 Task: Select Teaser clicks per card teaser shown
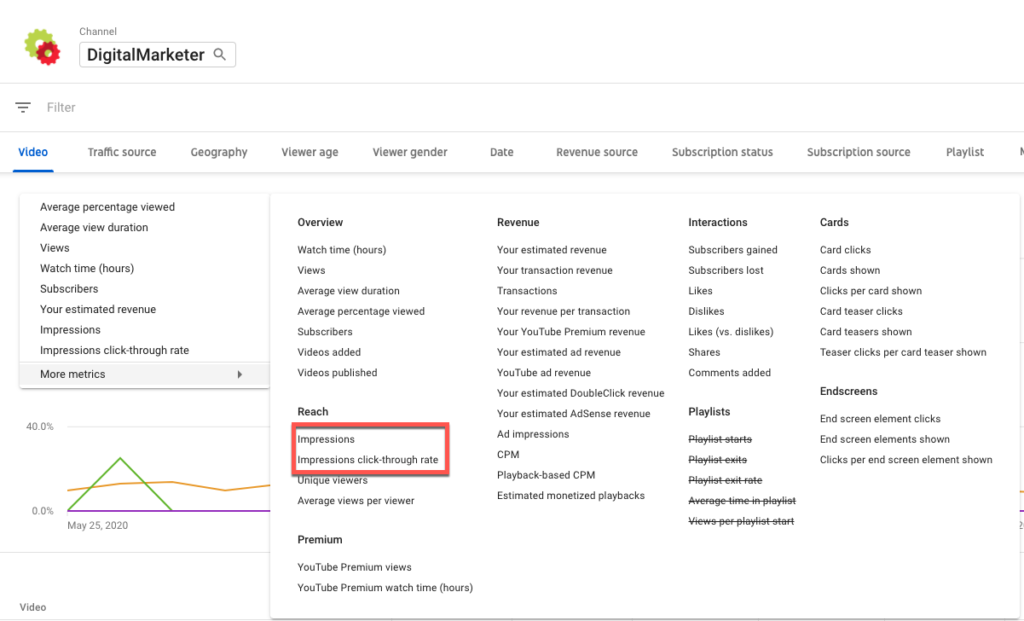(x=903, y=353)
